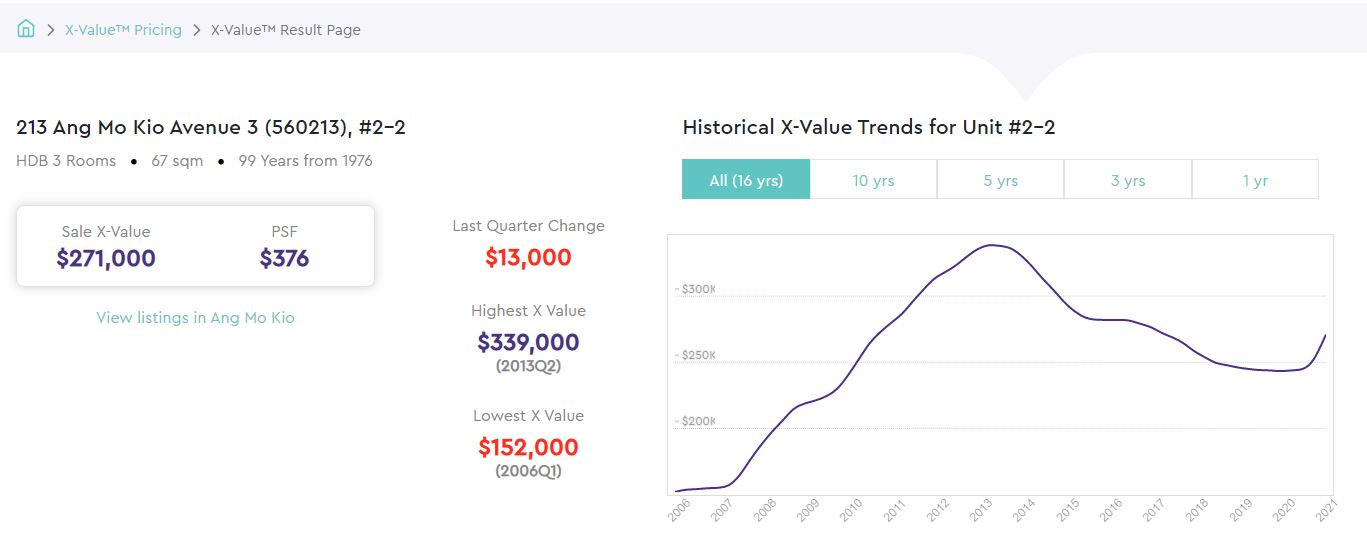Click the 2006 label on the chart axis
Viewport: 1367px width, 539px height.
click(679, 510)
